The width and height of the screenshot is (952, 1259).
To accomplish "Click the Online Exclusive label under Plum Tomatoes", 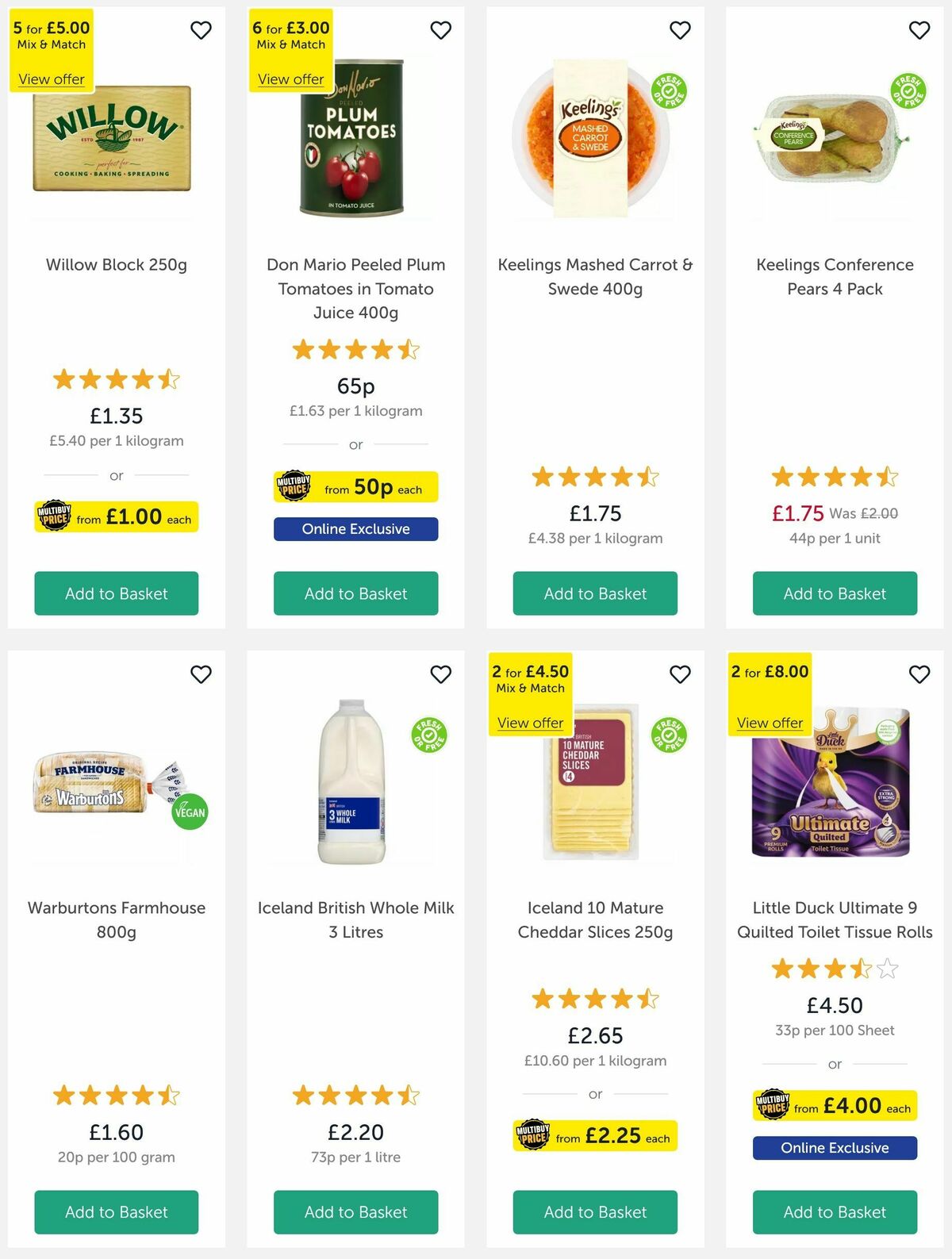I will [x=355, y=528].
